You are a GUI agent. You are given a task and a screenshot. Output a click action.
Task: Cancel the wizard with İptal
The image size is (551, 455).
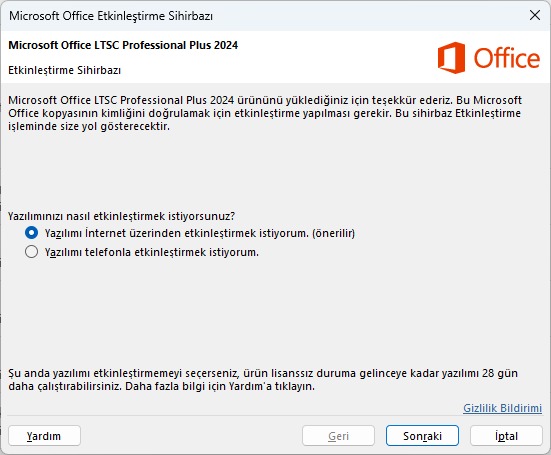point(506,436)
